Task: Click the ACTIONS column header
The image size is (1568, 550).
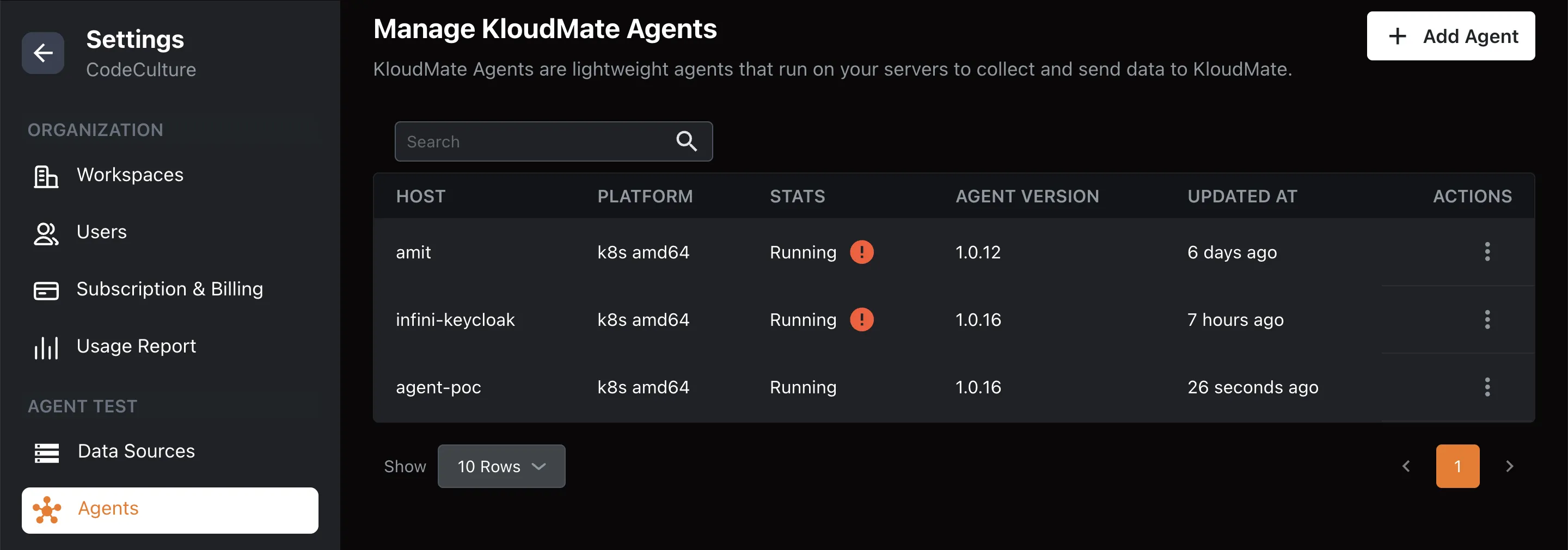Action: pyautogui.click(x=1472, y=196)
